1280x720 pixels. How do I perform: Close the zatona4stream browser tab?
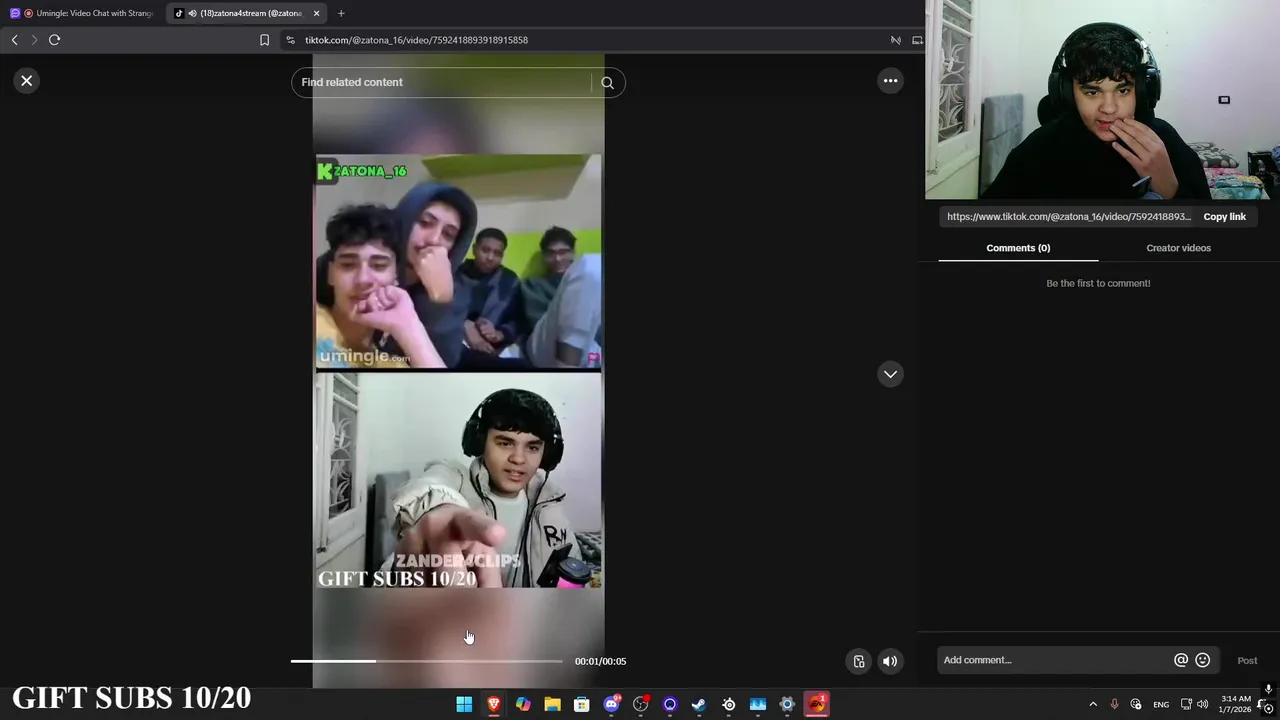click(x=317, y=13)
